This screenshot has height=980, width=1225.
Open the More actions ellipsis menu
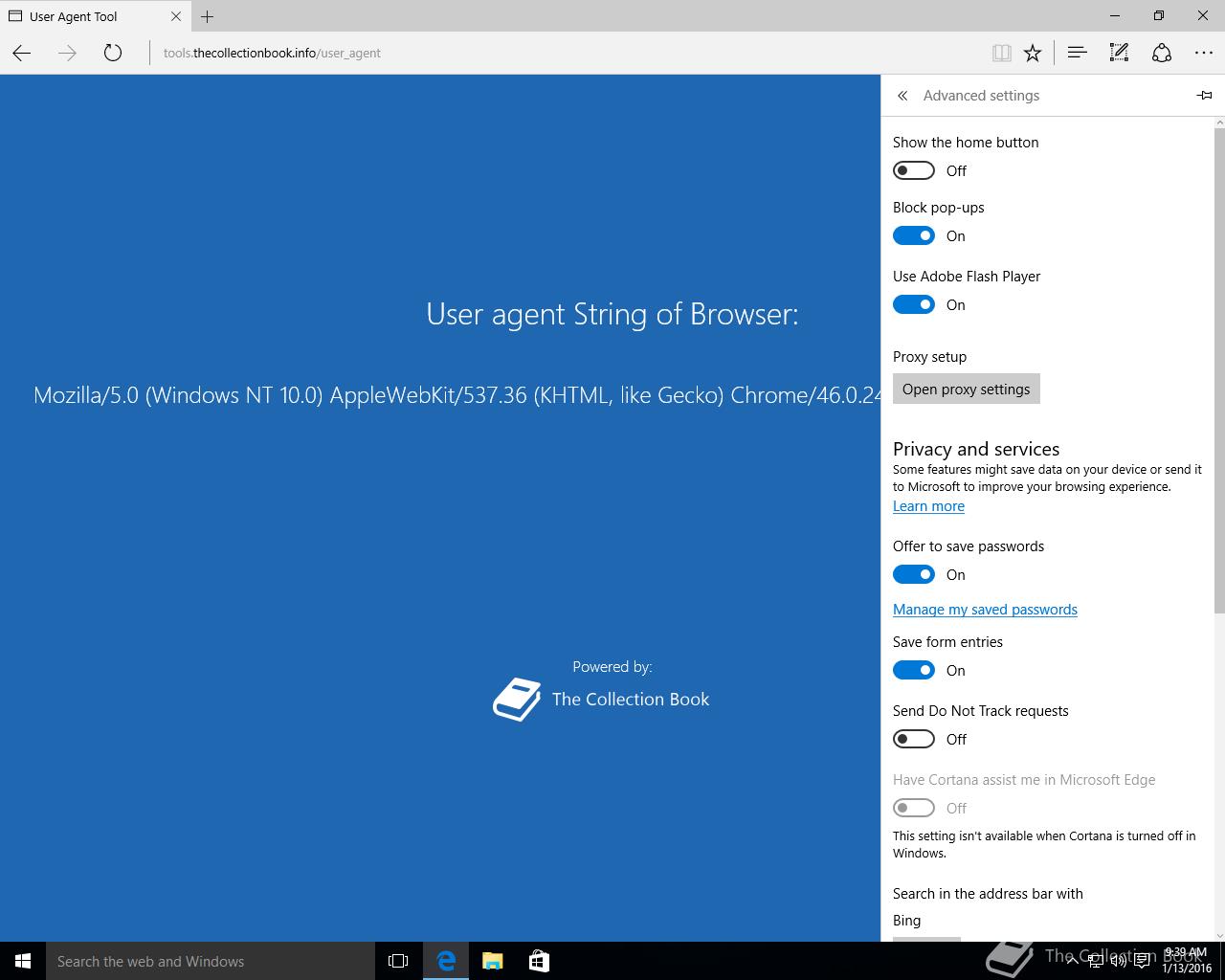point(1204,54)
